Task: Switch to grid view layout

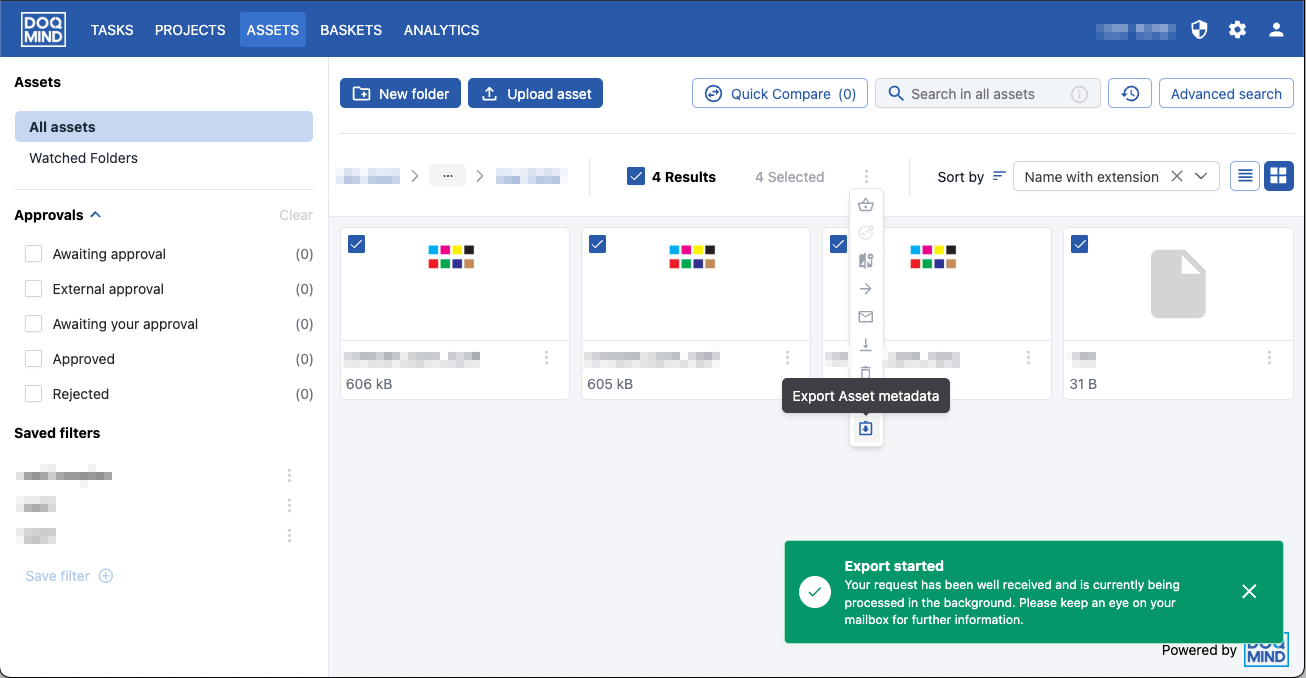Action: [x=1278, y=176]
